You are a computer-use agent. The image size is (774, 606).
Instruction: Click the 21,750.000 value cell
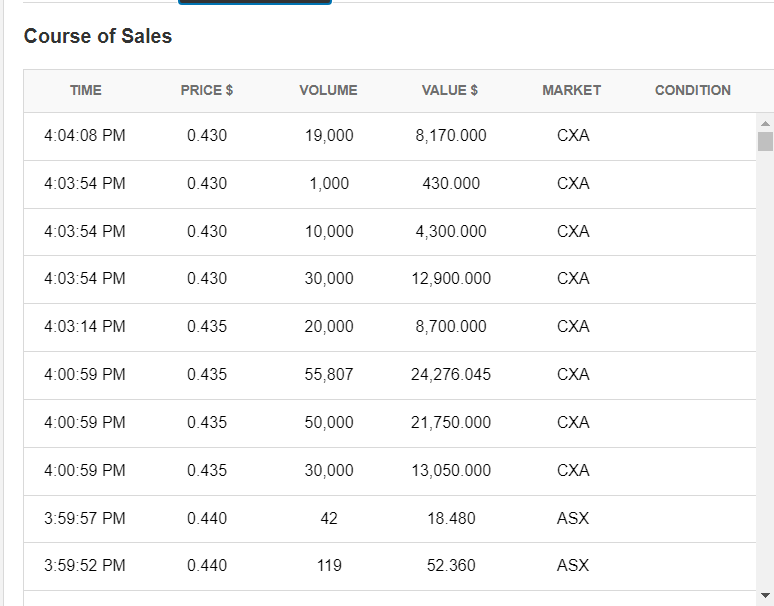(451, 422)
